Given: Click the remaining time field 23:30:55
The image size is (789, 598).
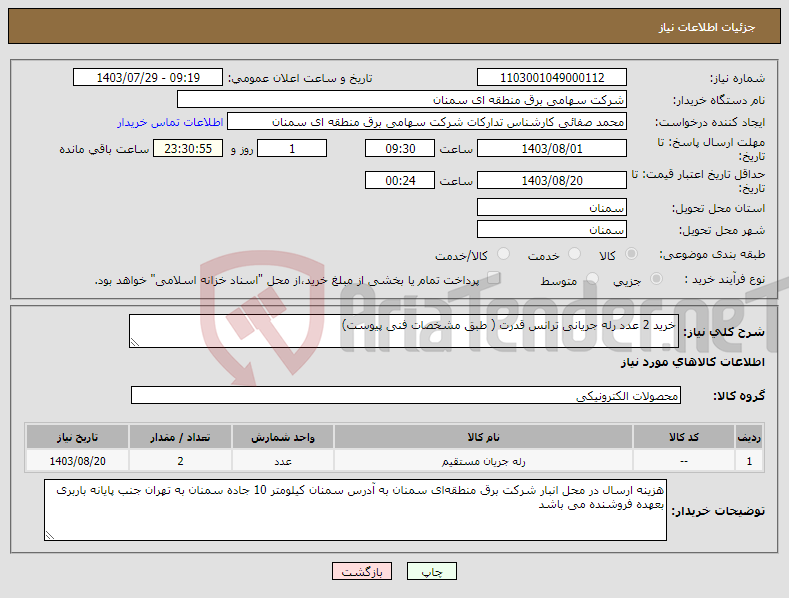Looking at the screenshot, I should pos(188,148).
